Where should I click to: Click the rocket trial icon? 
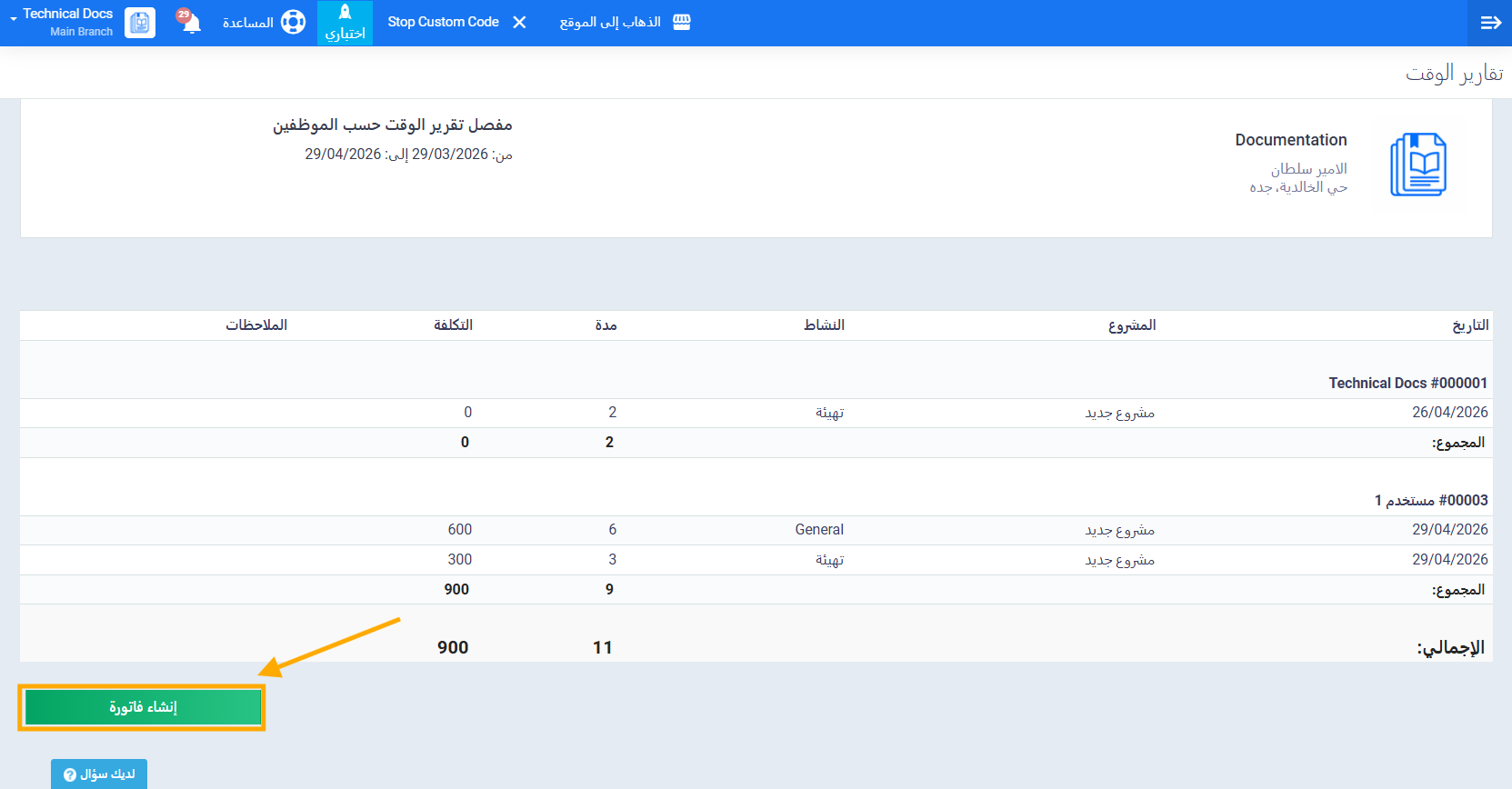point(345,13)
